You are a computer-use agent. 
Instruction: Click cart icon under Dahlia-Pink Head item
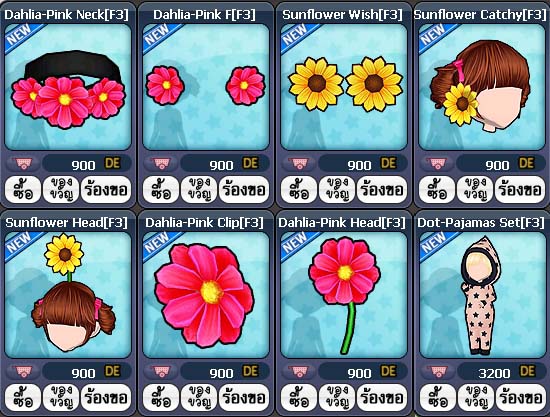pos(299,371)
